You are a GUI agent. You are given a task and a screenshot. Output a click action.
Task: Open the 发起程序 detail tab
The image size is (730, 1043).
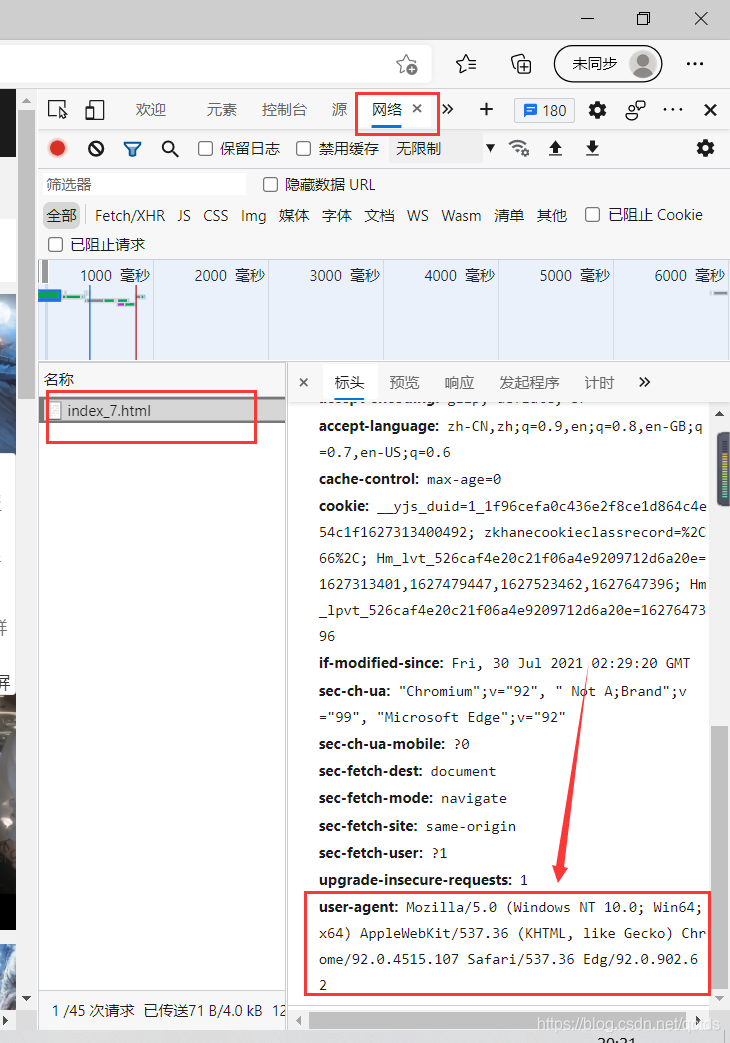[529, 382]
